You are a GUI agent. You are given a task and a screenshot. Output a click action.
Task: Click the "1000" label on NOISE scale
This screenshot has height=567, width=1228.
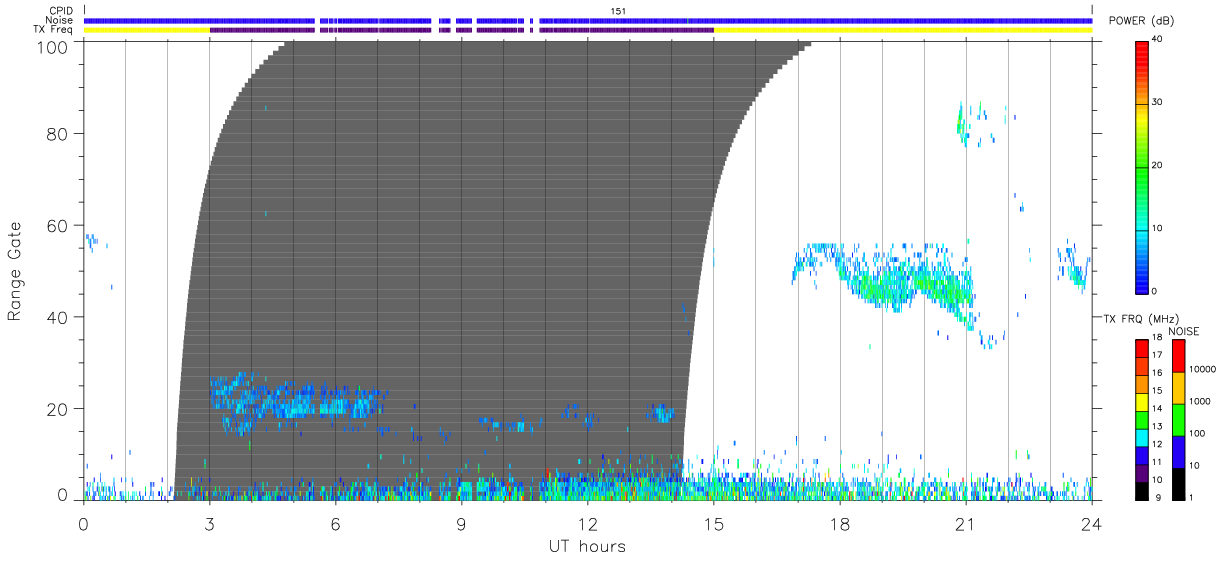tap(1199, 402)
